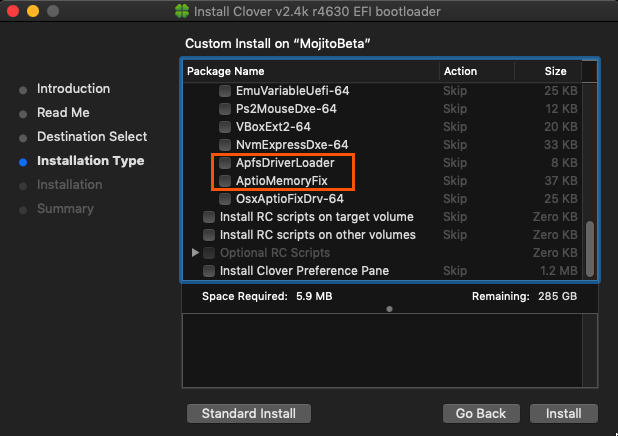This screenshot has width=618, height=436.
Task: Click the dimmed Installation step label
Action: click(70, 185)
